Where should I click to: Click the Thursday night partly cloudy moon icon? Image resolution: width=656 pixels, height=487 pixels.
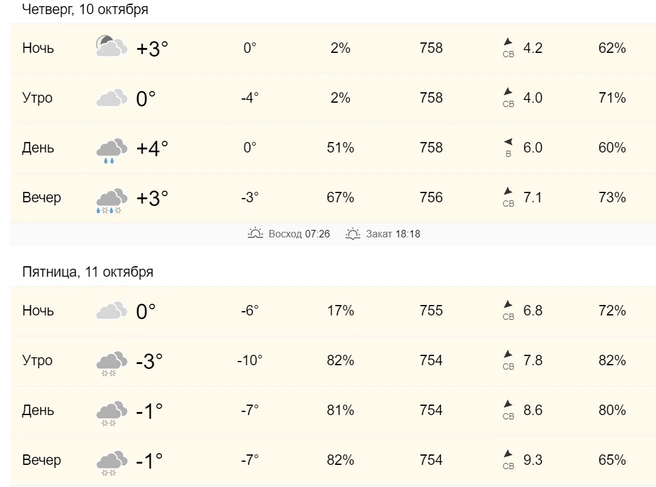pos(111,48)
